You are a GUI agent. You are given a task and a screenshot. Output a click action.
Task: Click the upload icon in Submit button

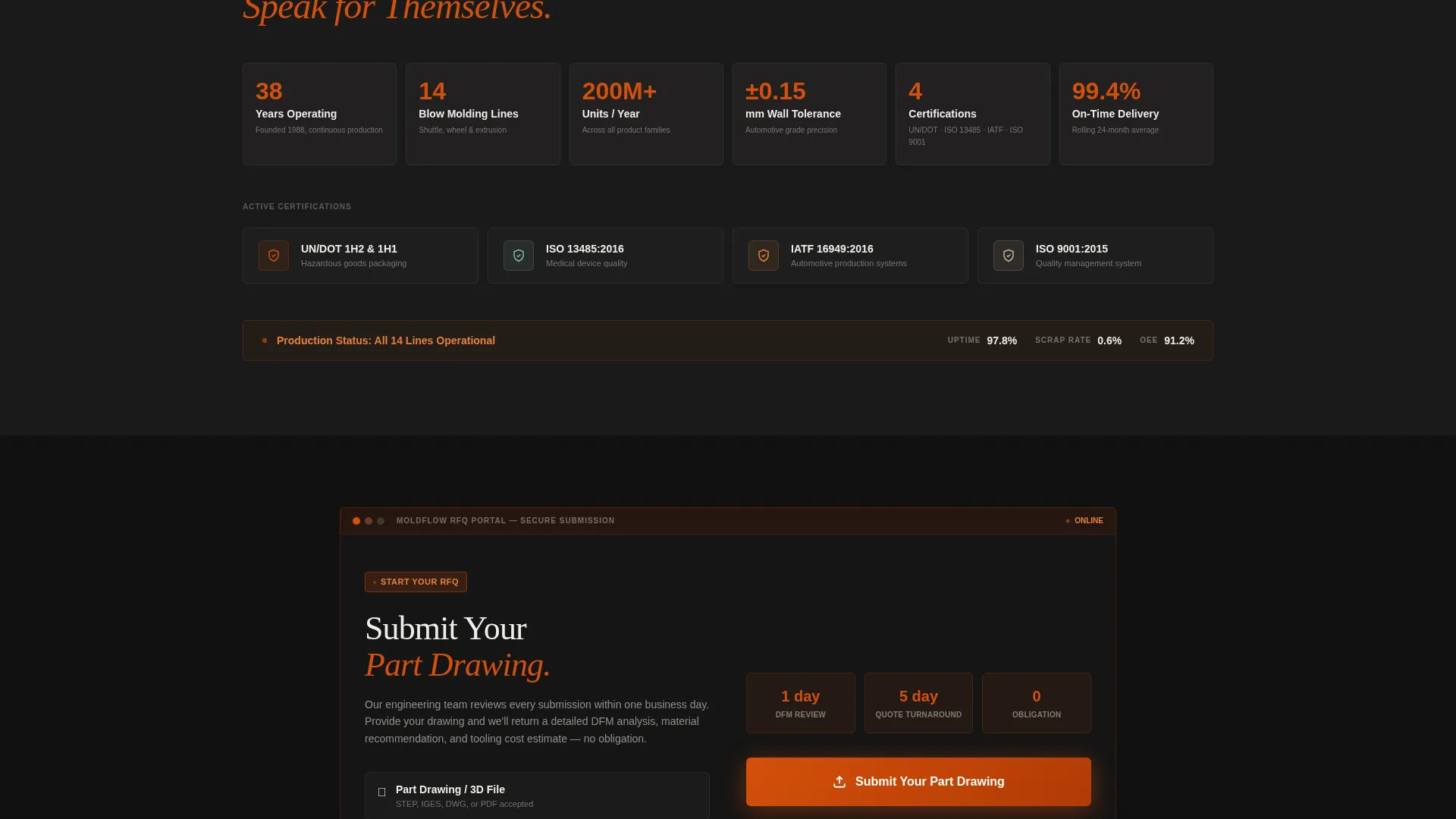[839, 782]
